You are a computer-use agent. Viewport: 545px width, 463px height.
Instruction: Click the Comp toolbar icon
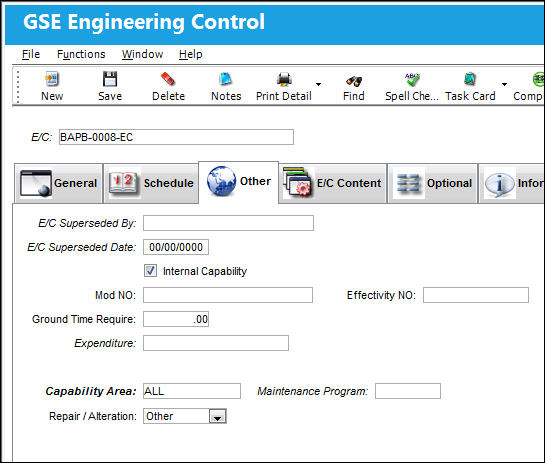[538, 79]
